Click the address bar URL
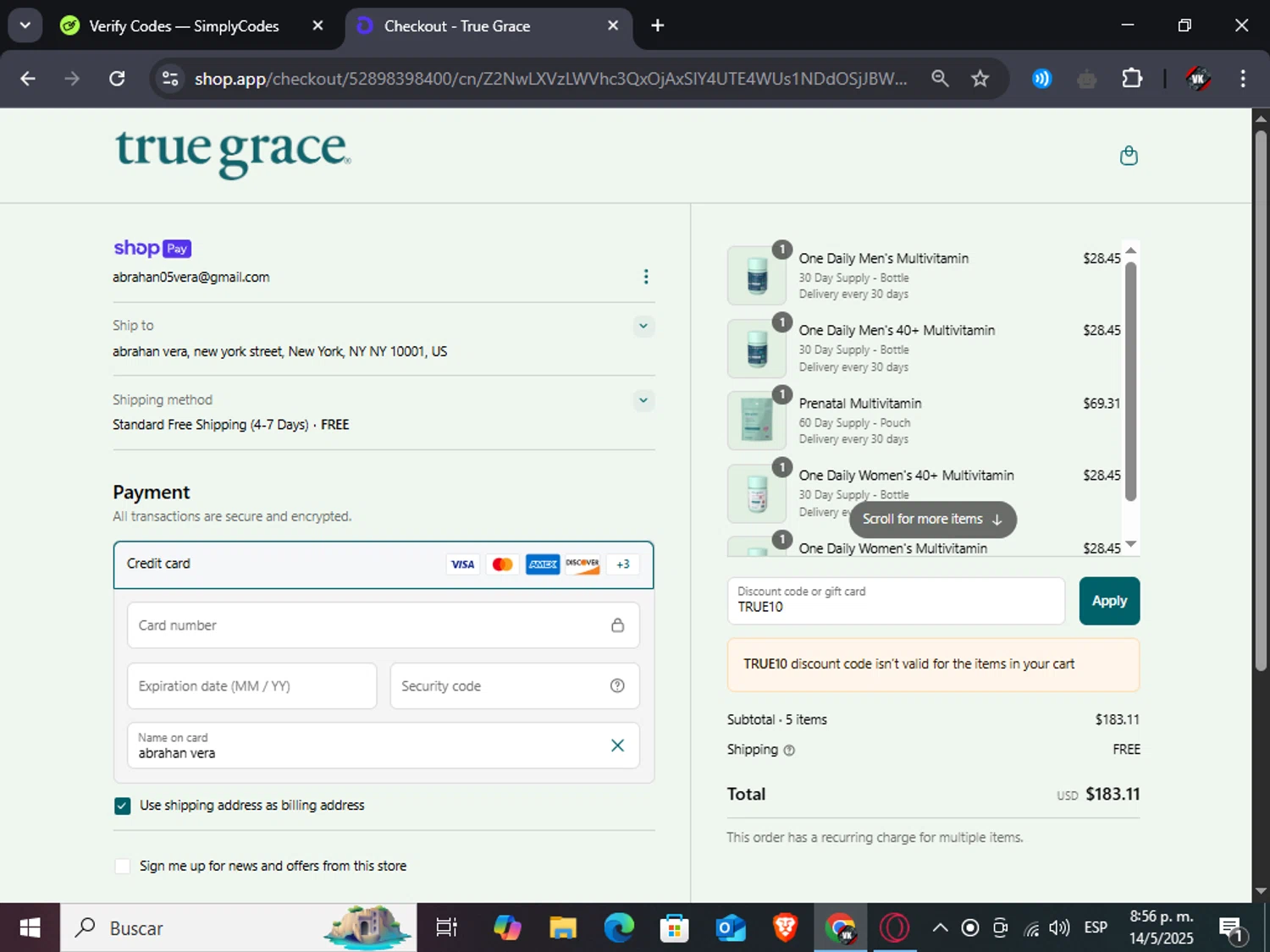 (x=550, y=79)
